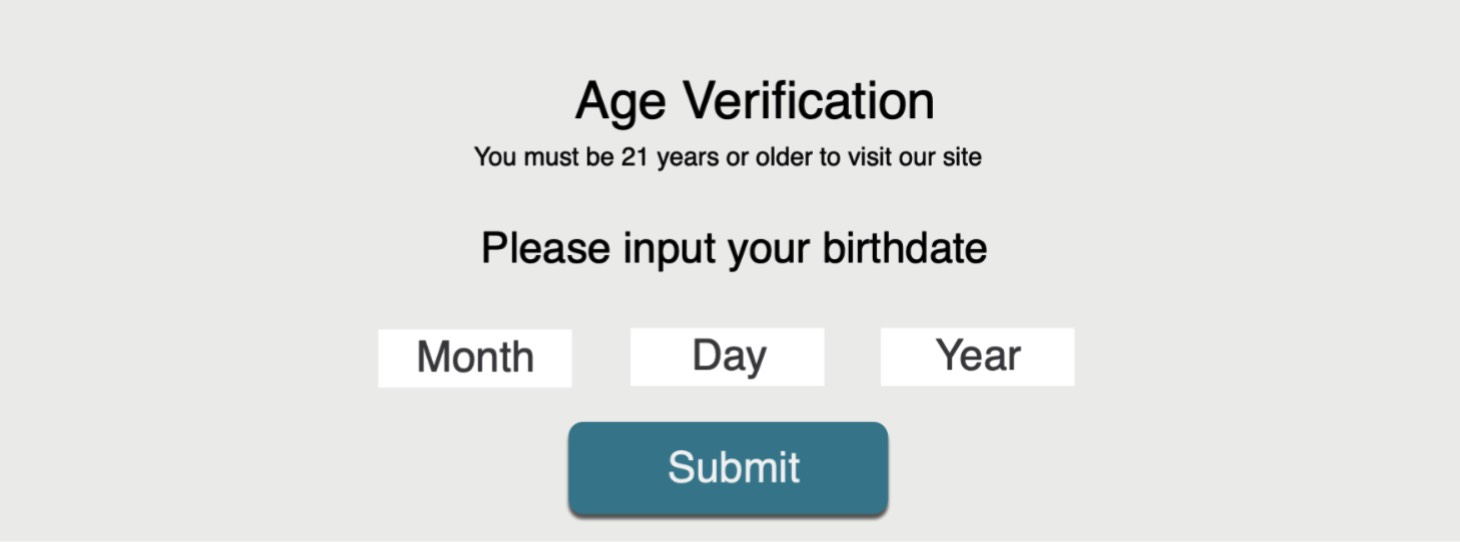1460x542 pixels.
Task: Submit the birthdate form
Action: pyautogui.click(x=728, y=468)
